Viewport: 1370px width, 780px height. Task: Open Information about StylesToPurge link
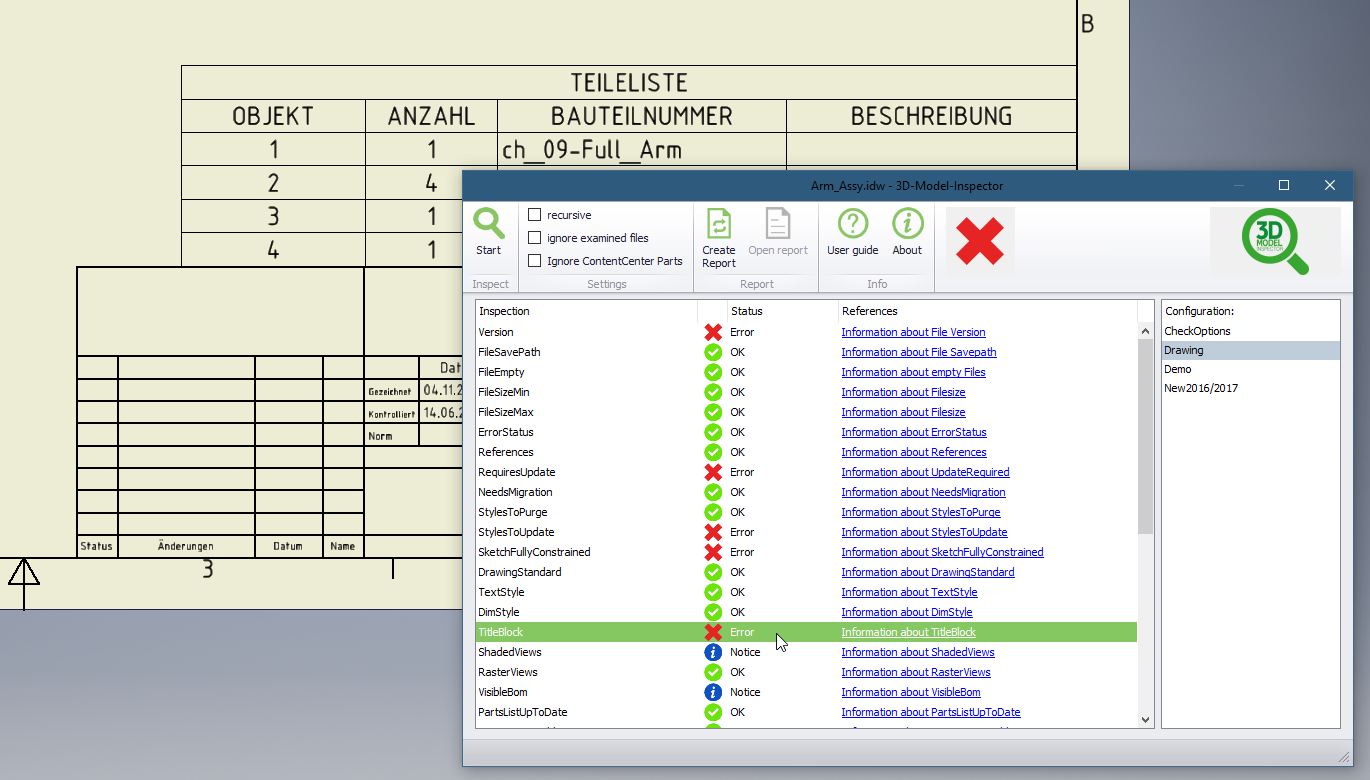tap(922, 512)
